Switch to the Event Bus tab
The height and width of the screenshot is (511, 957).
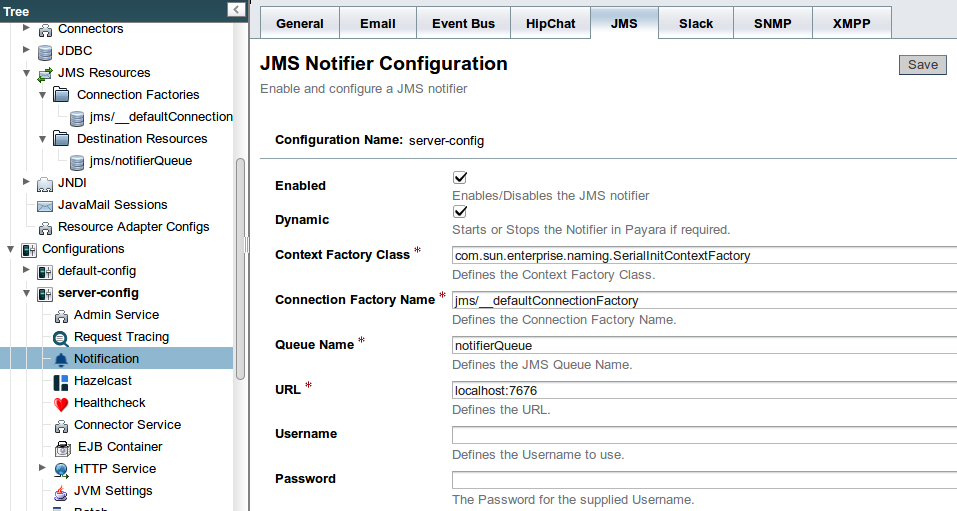pos(463,23)
